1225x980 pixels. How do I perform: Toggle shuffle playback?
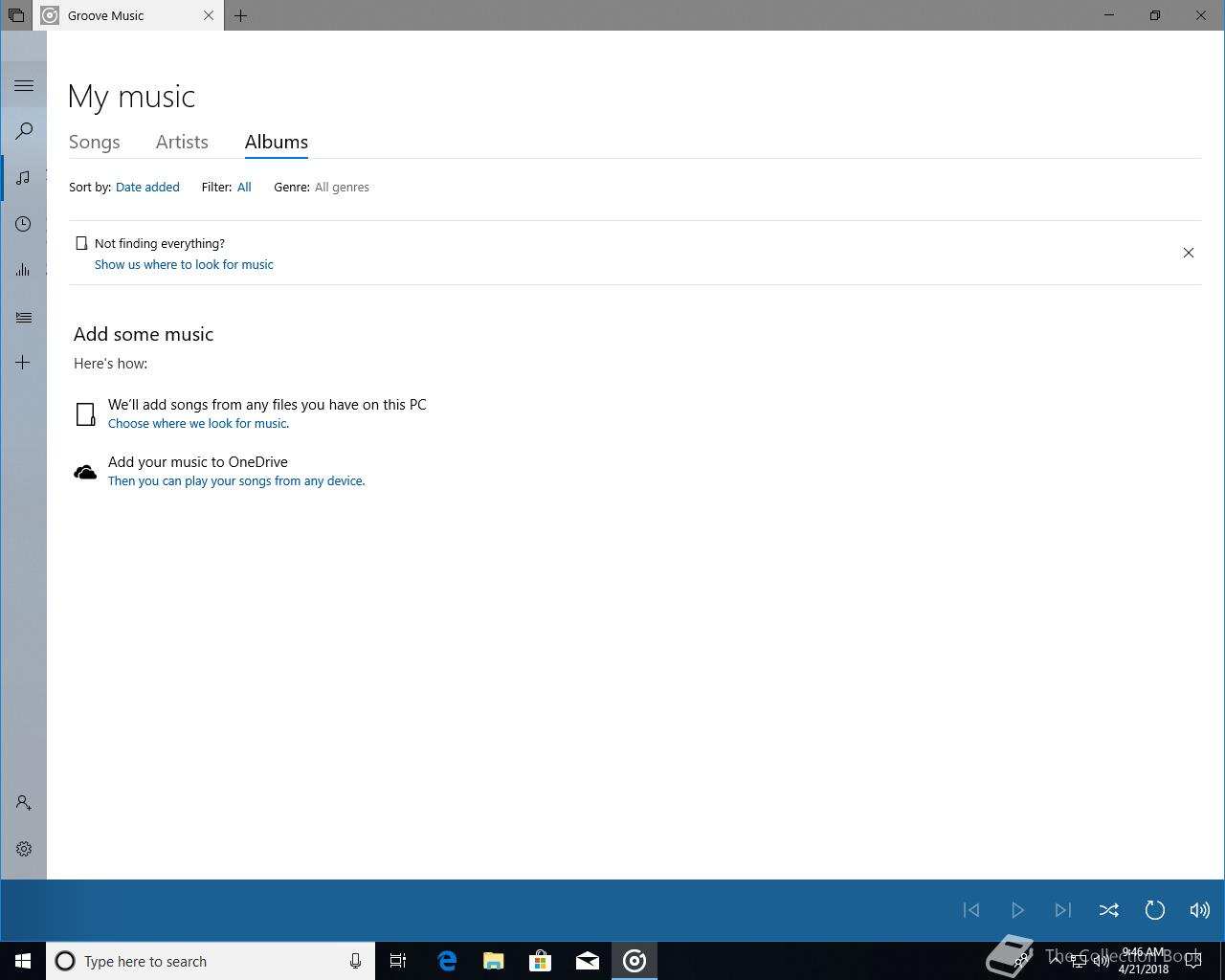pyautogui.click(x=1109, y=910)
